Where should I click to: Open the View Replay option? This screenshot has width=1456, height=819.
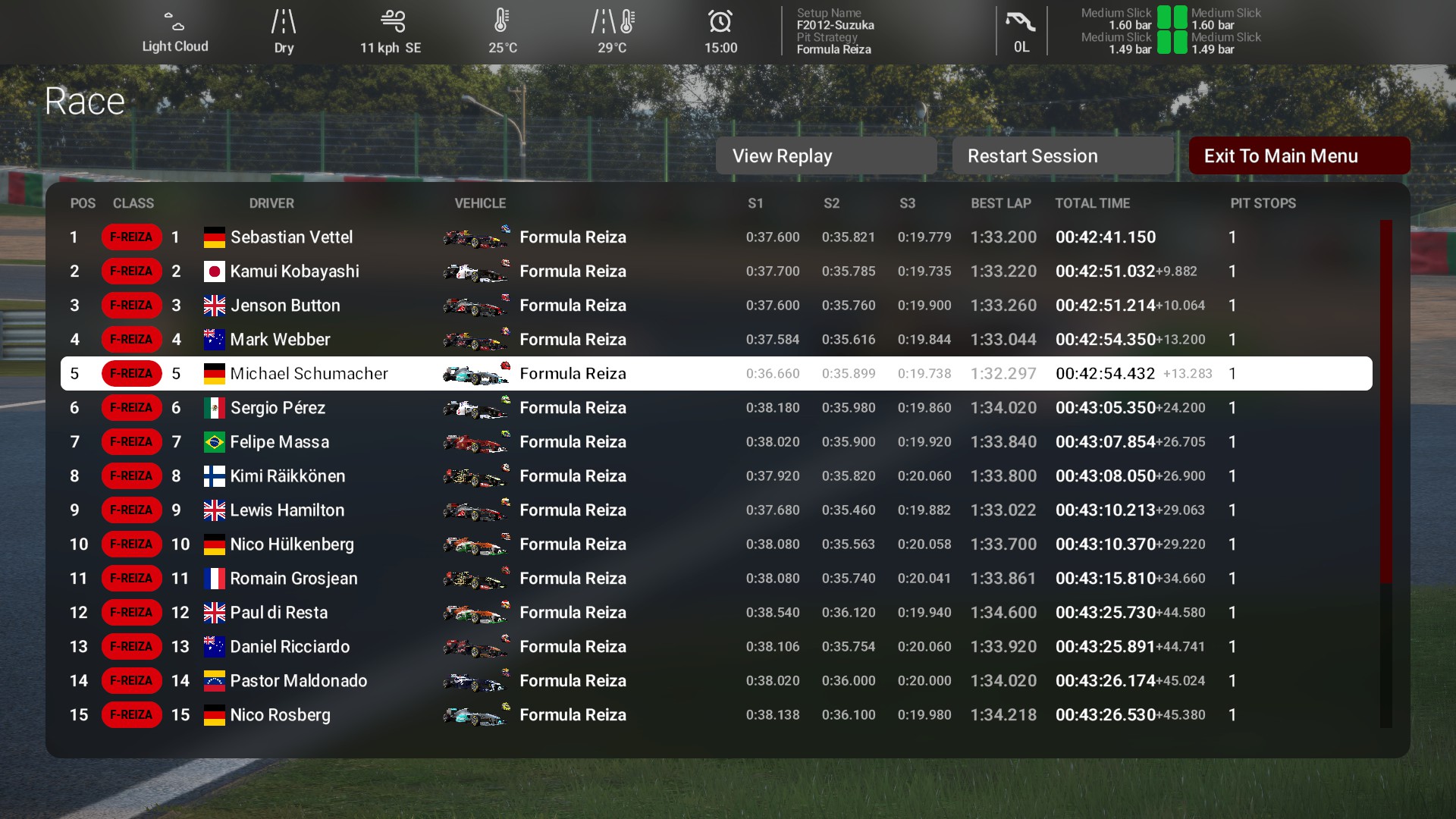point(826,155)
